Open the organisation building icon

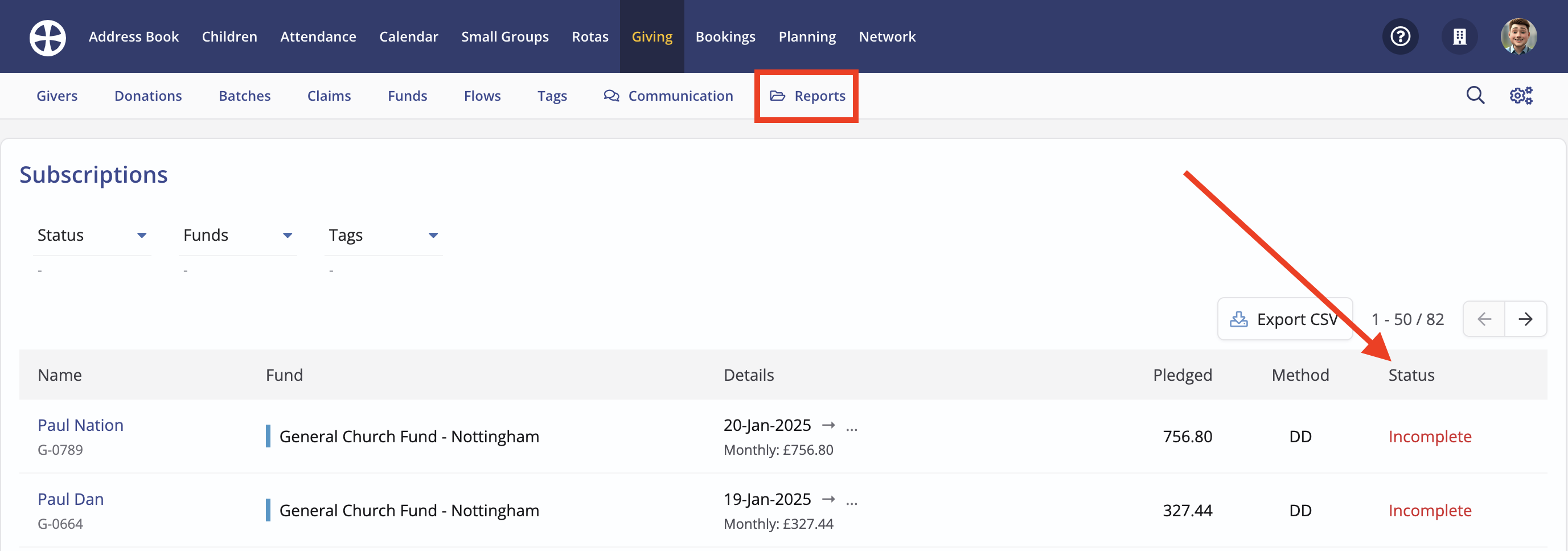coord(1459,36)
